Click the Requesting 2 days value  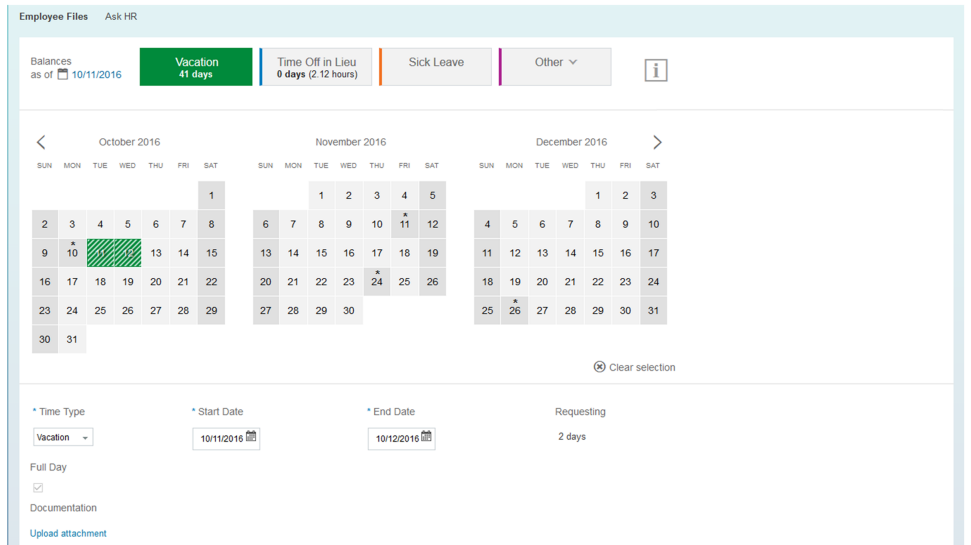coord(572,437)
